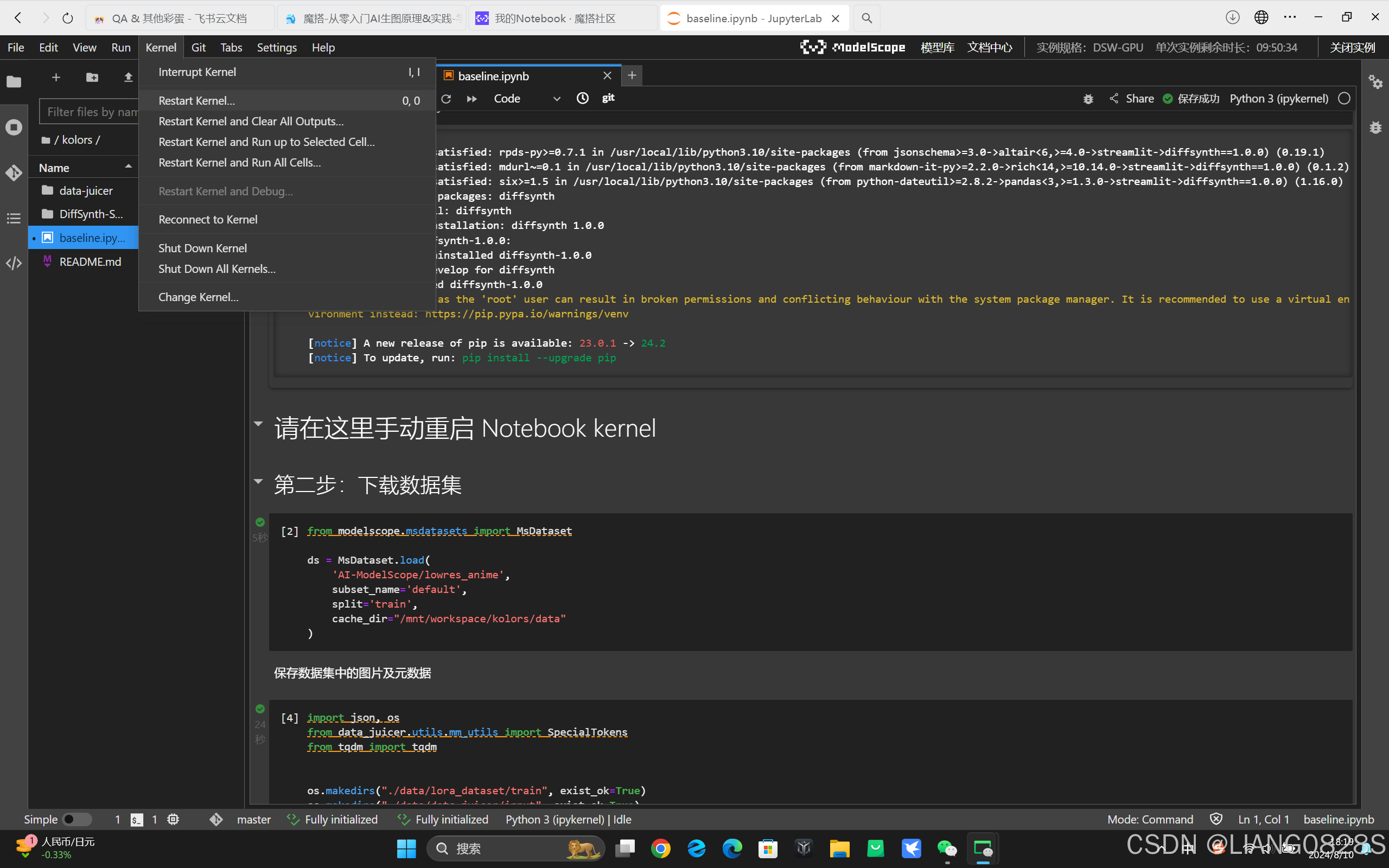Screen dimensions: 1389x868
Task: Open cell execution history clock icon
Action: pyautogui.click(x=582, y=98)
